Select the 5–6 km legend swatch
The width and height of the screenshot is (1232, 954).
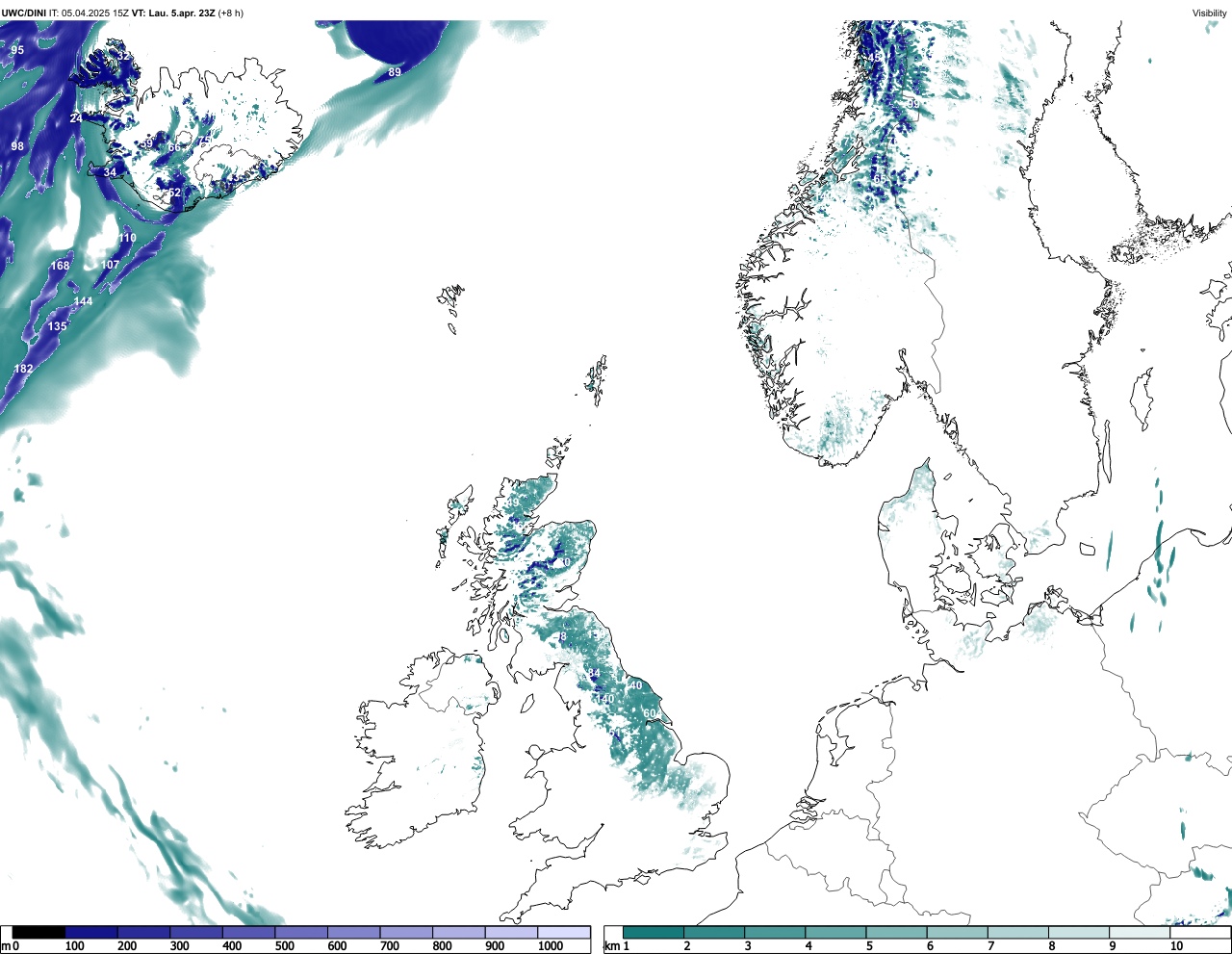(x=897, y=932)
